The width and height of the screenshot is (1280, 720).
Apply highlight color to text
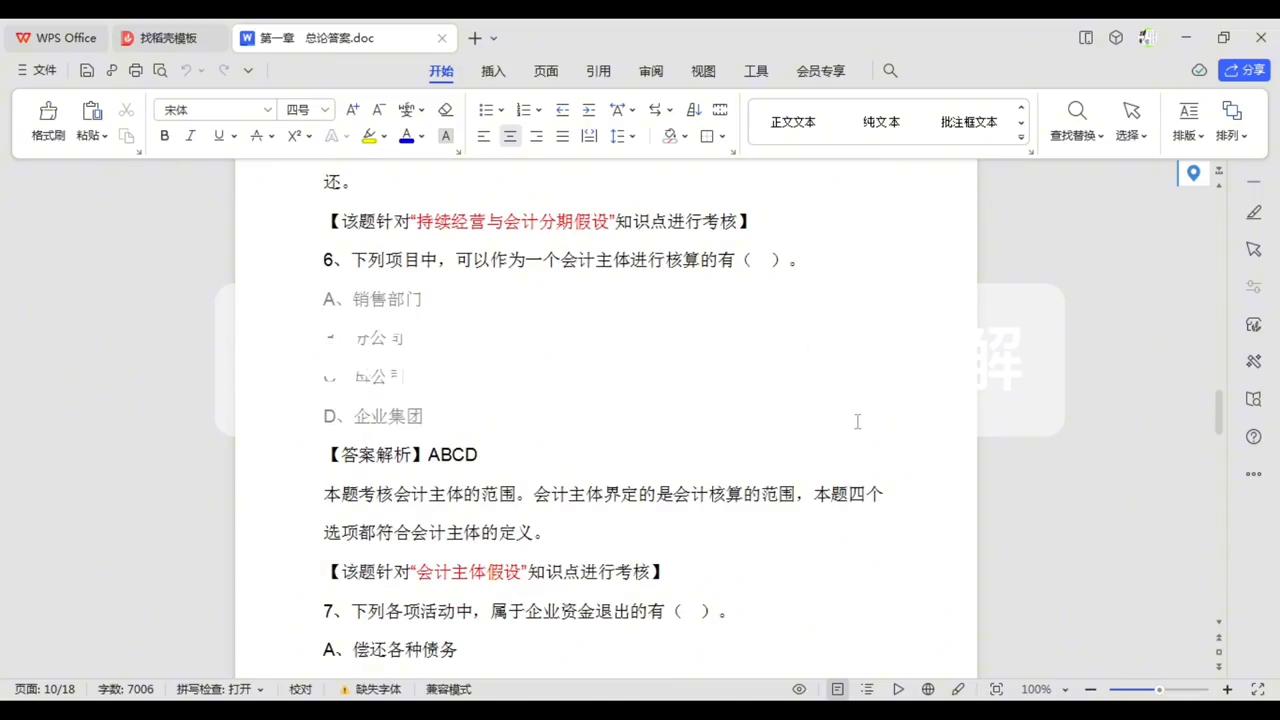[x=368, y=136]
